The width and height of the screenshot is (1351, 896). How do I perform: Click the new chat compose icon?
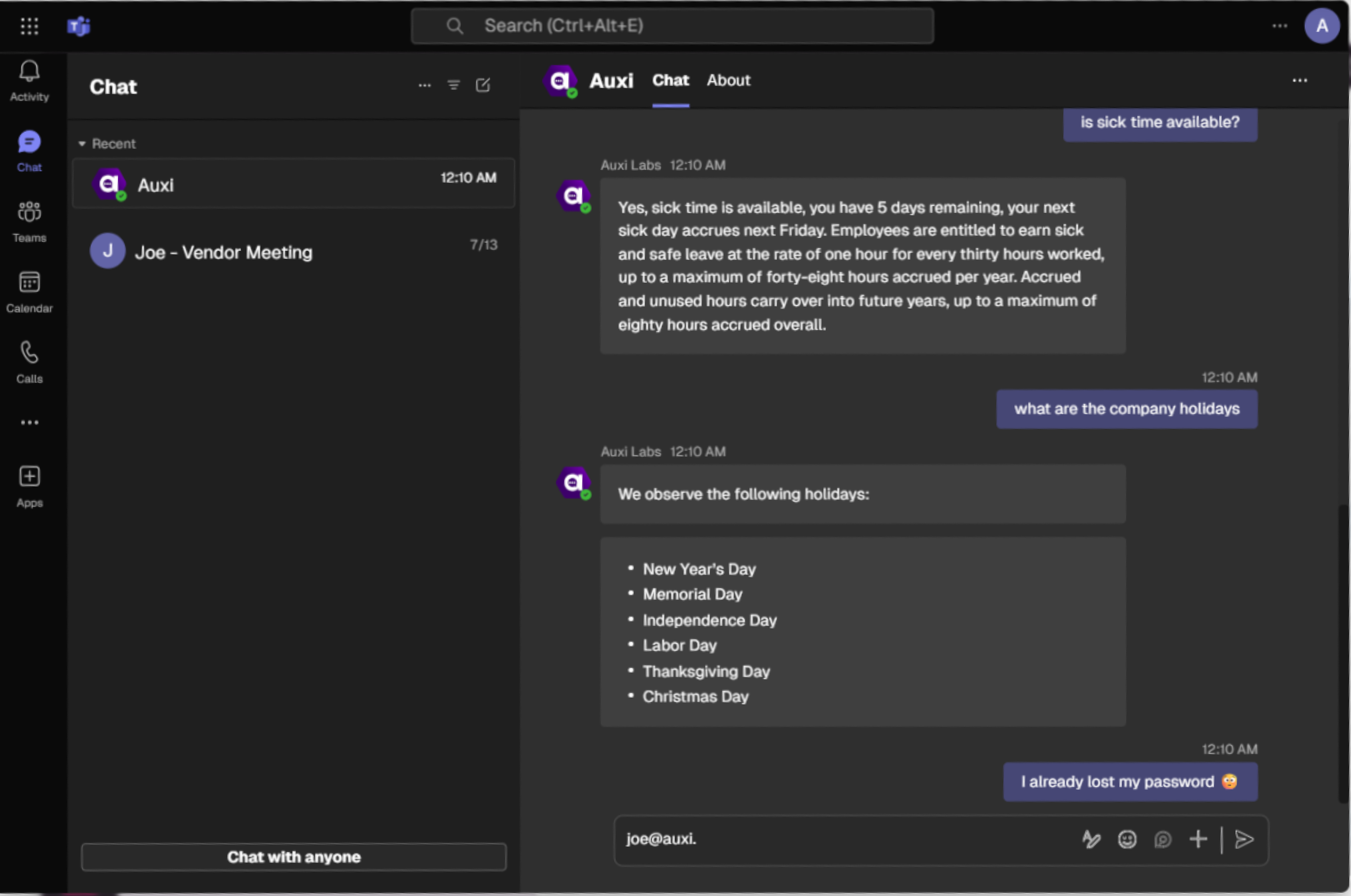point(483,86)
